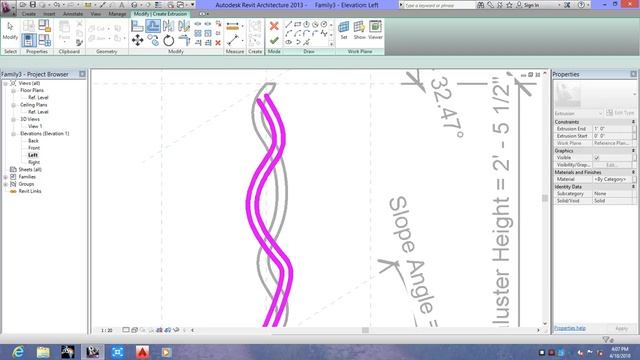Click the Set work plane icon
Viewport: 640px width, 360px height.
344,30
